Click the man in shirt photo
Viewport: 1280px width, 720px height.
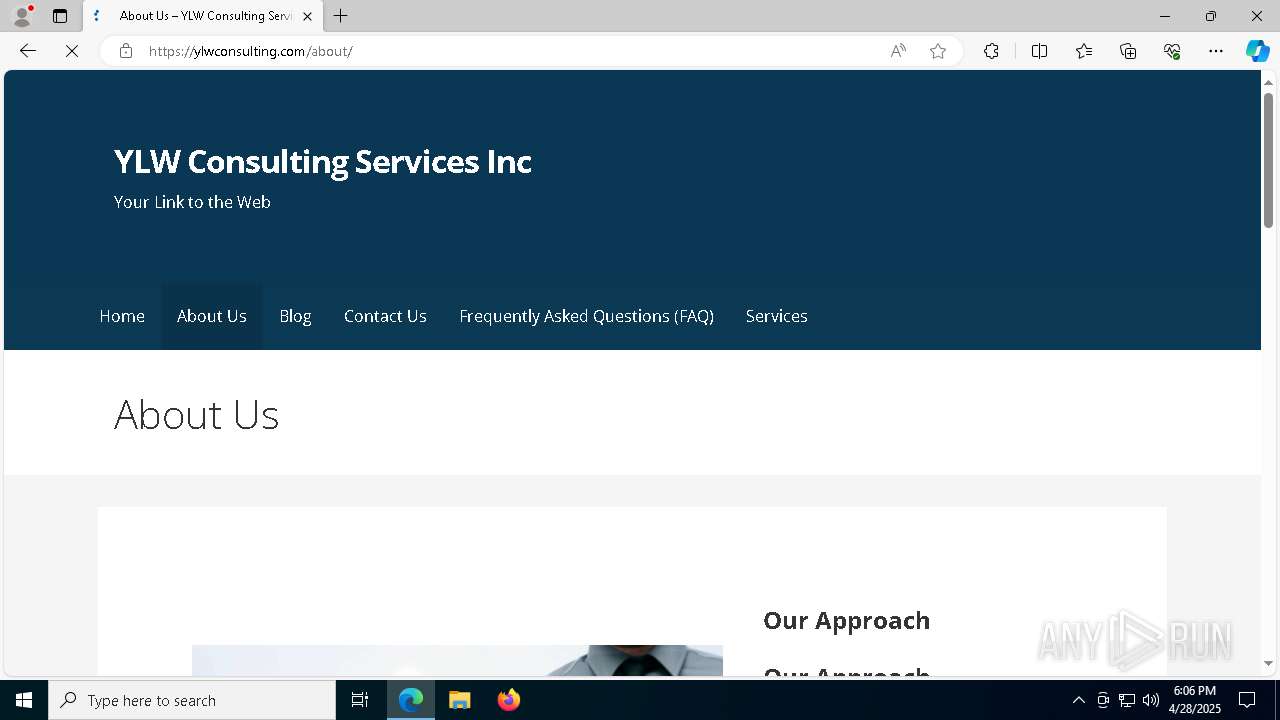[457, 660]
